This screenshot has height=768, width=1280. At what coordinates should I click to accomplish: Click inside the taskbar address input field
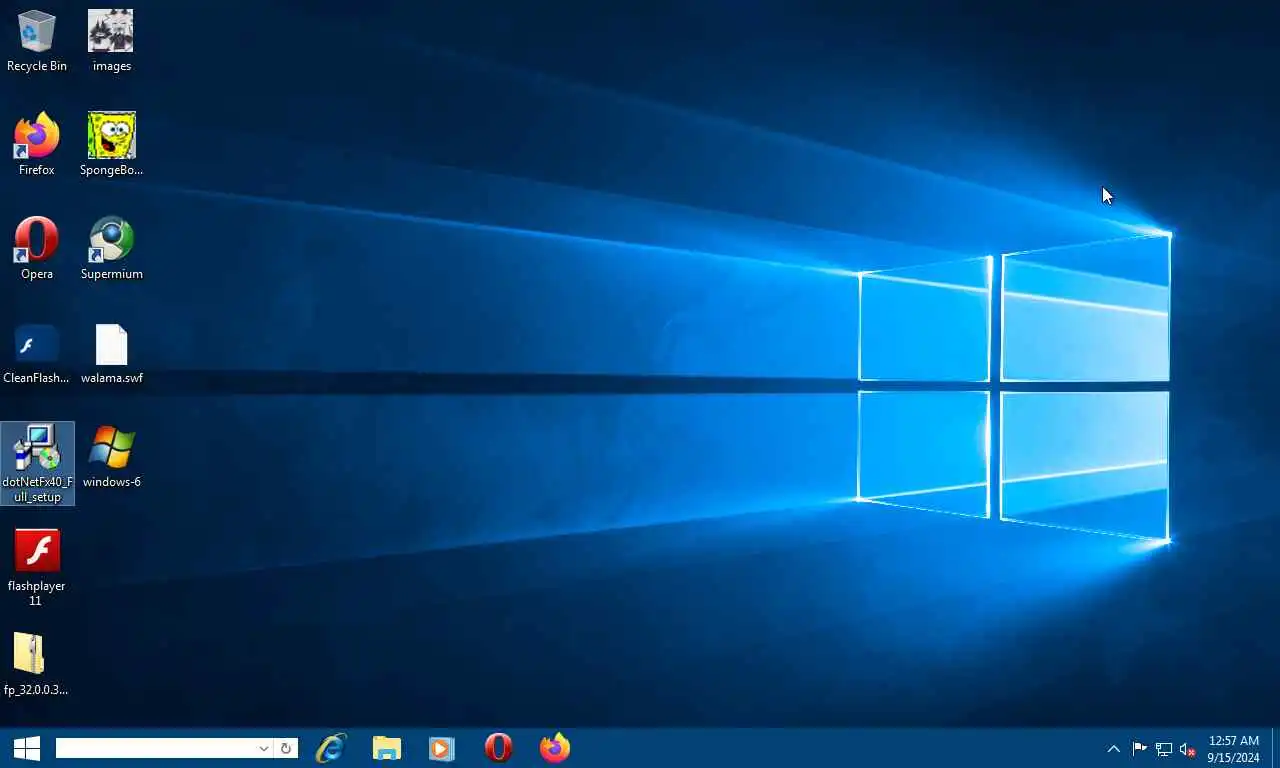[154, 748]
